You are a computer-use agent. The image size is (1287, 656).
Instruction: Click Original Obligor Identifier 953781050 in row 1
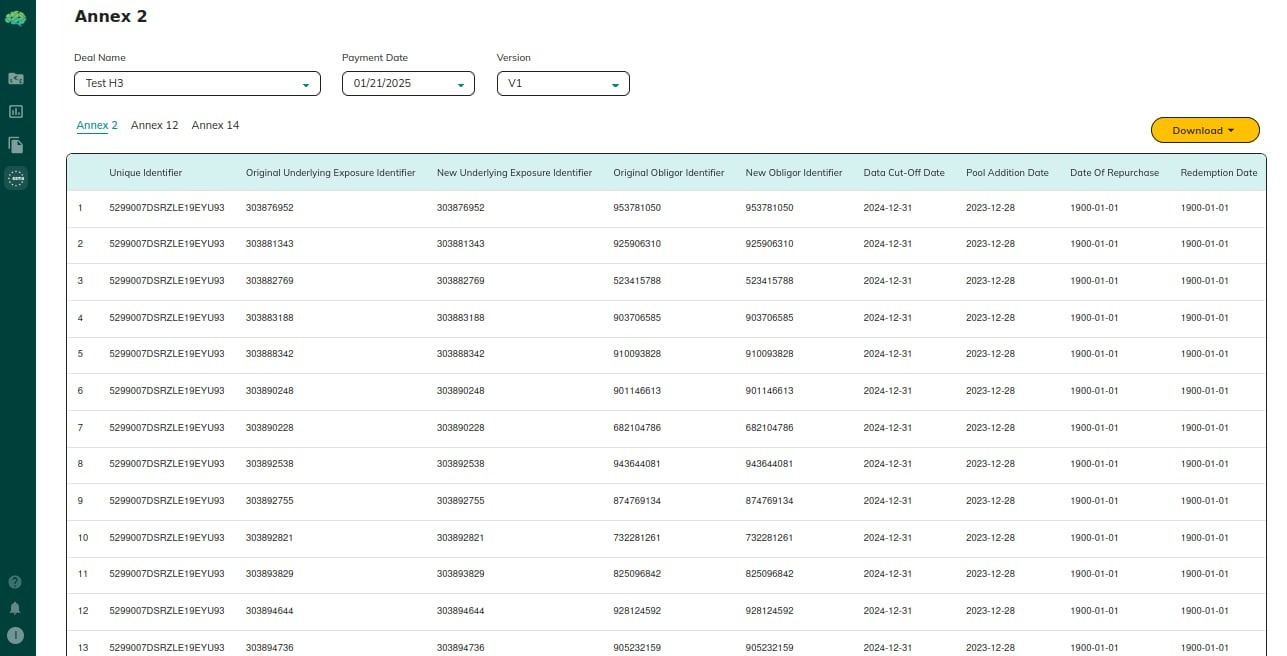point(637,208)
